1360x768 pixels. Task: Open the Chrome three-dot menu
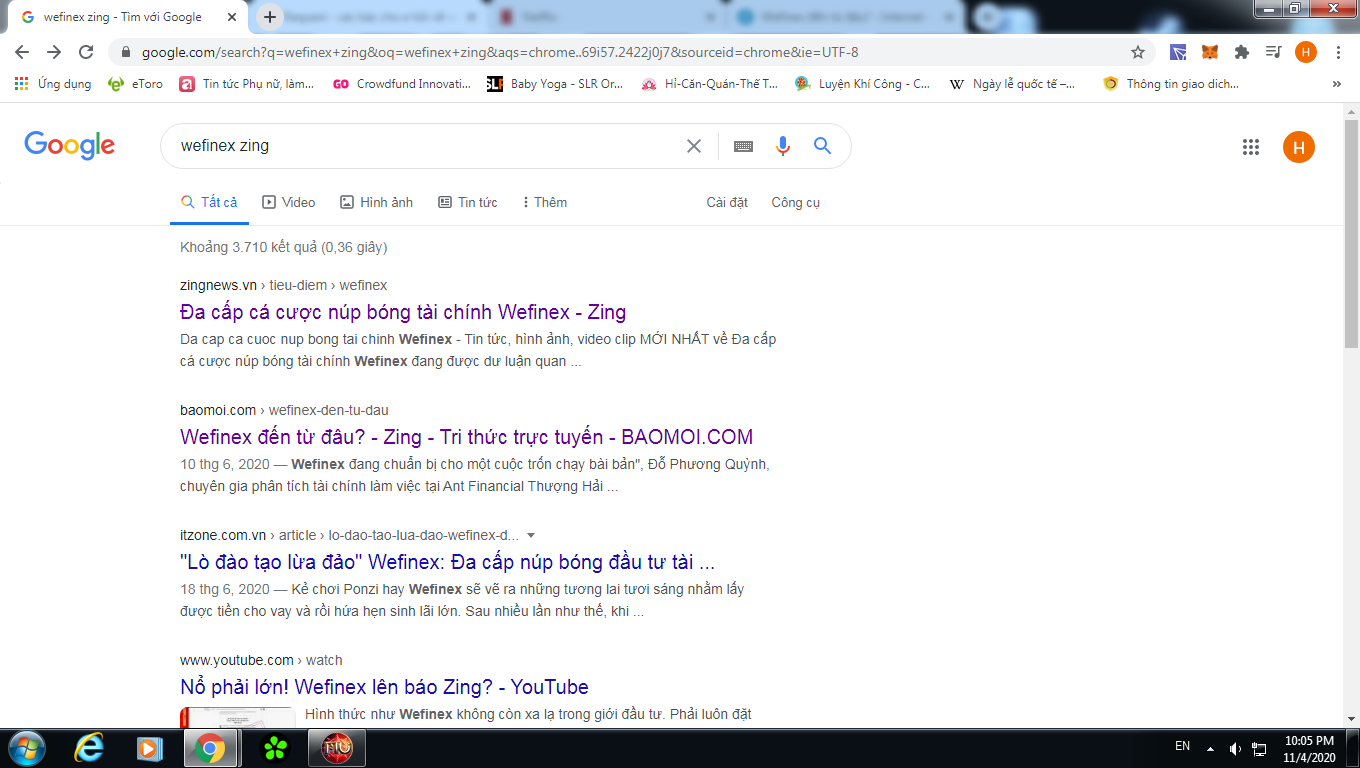(1338, 52)
